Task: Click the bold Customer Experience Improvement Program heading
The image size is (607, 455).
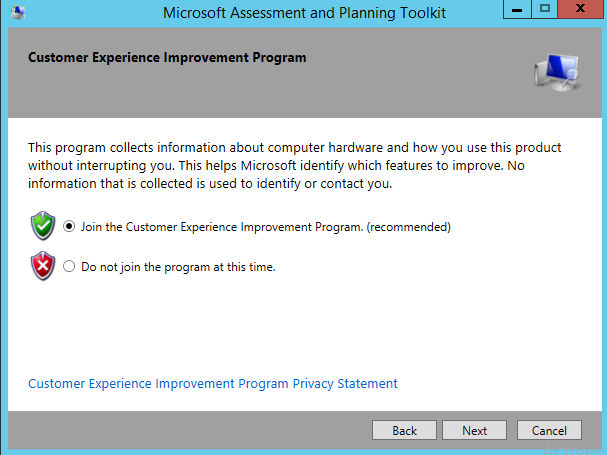Action: pos(167,58)
